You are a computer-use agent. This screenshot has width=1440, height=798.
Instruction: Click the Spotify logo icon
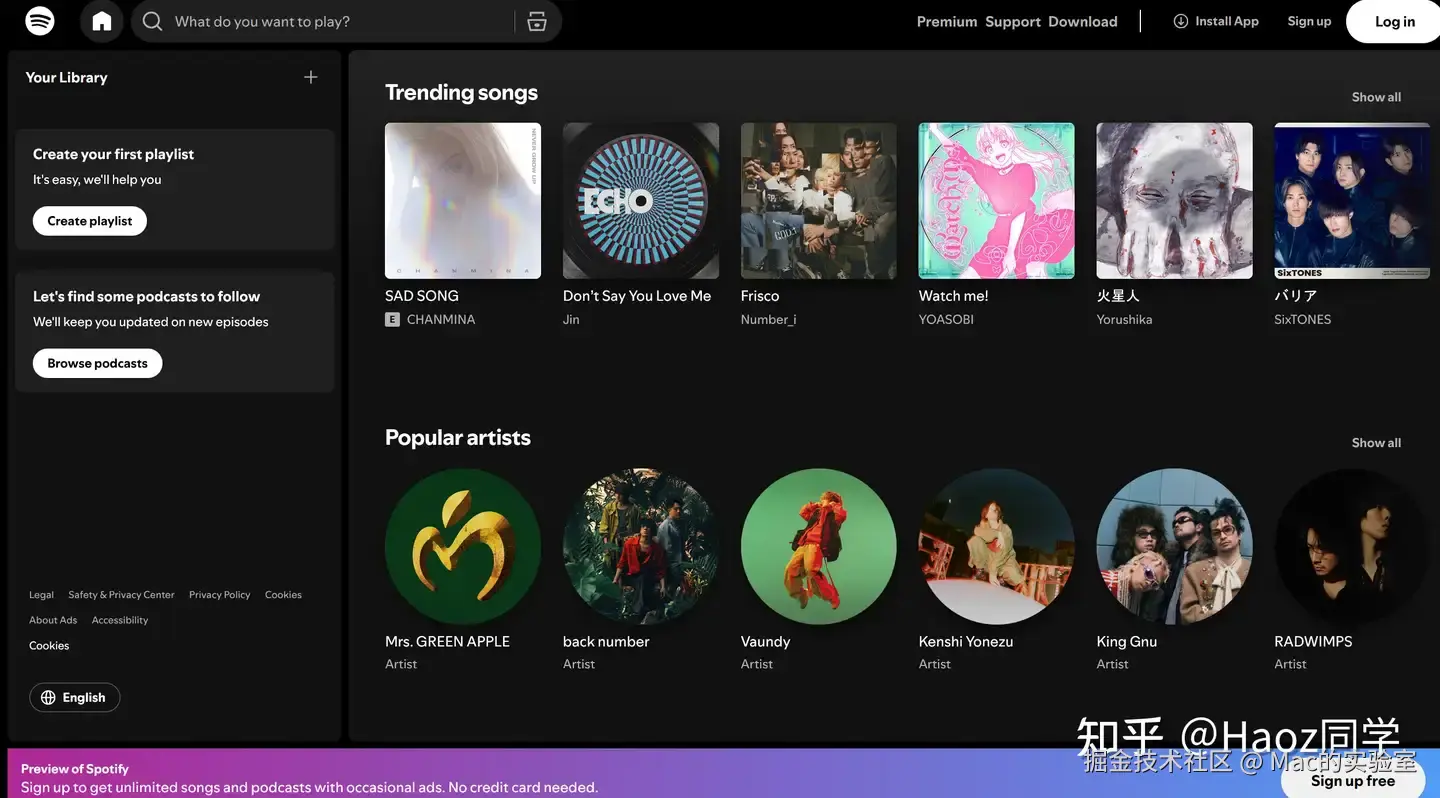(x=40, y=21)
